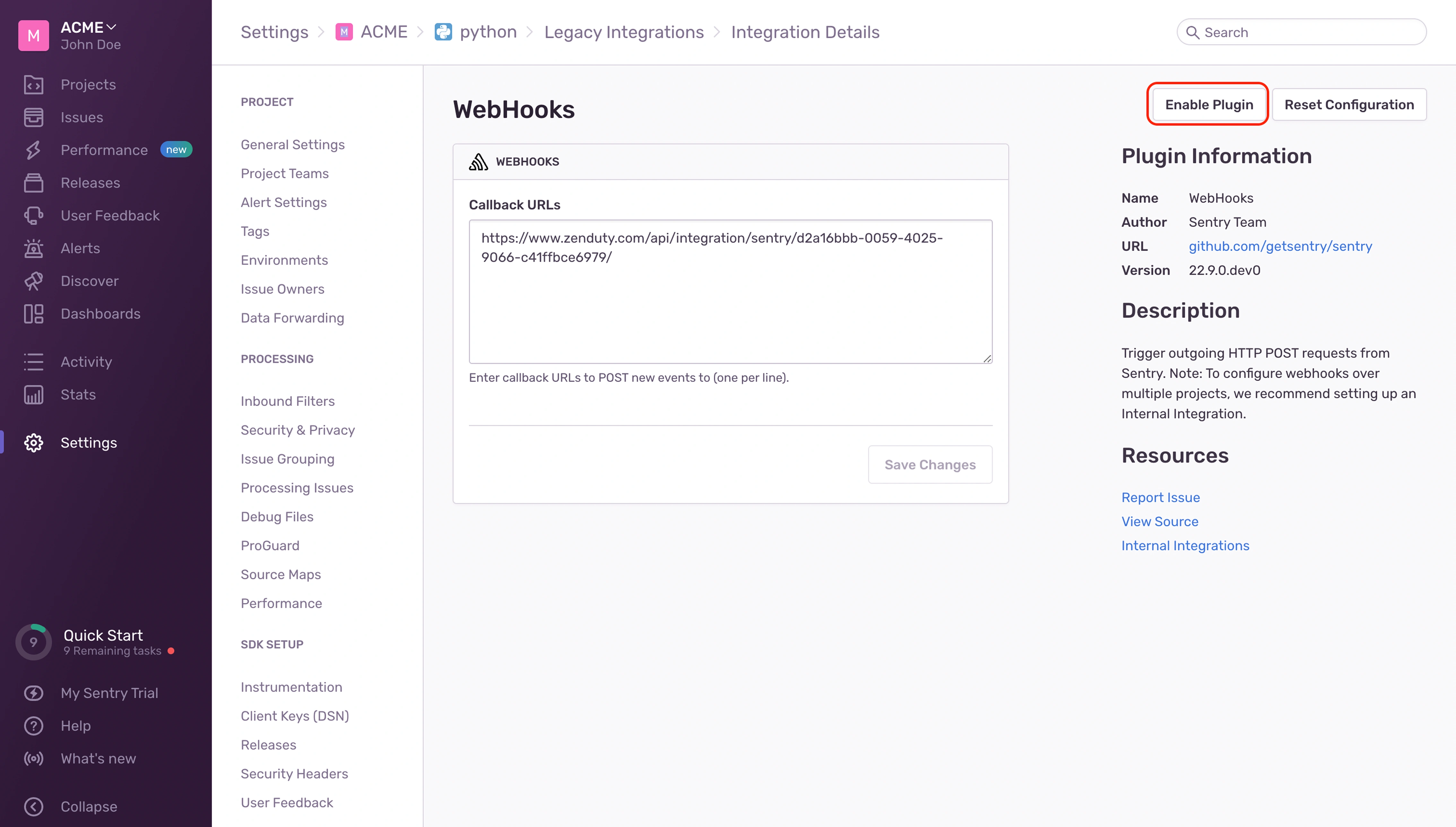Click the Dashboards grid icon
The width and height of the screenshot is (1456, 827).
[33, 314]
